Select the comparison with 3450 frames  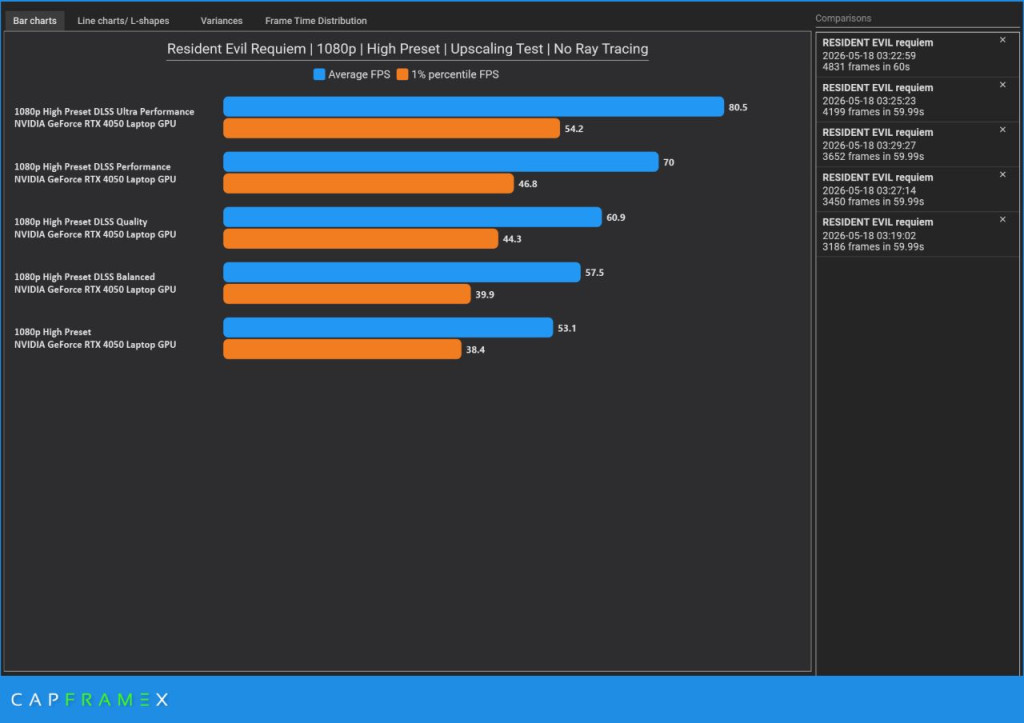917,189
